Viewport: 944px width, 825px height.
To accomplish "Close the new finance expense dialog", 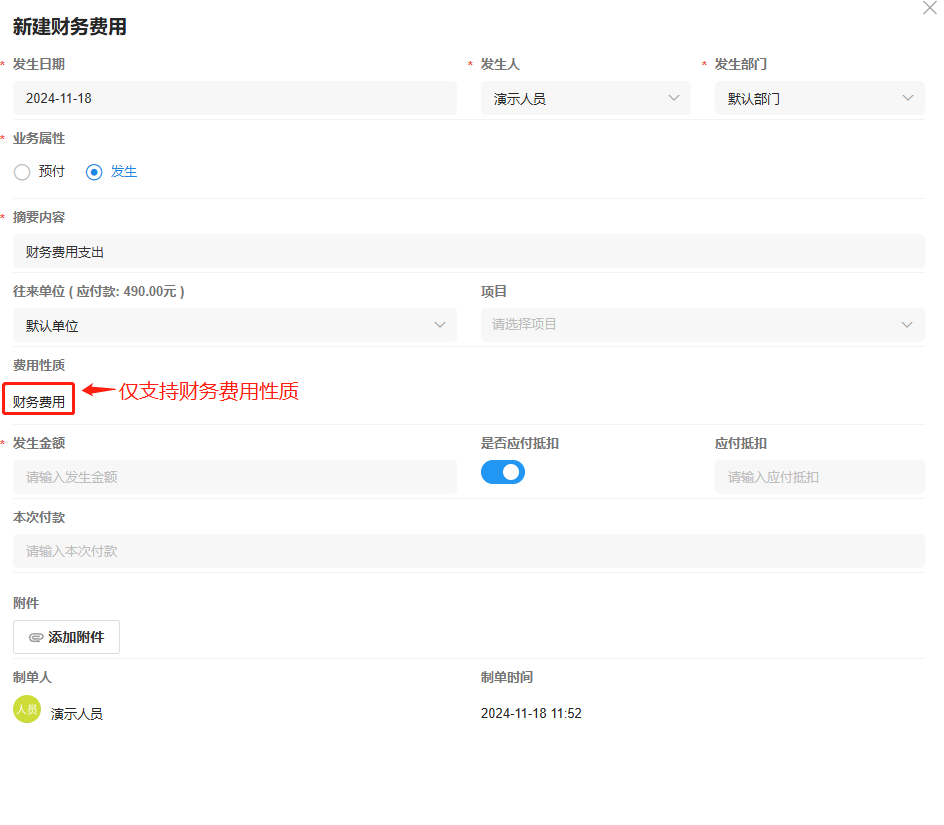I will pyautogui.click(x=929, y=7).
